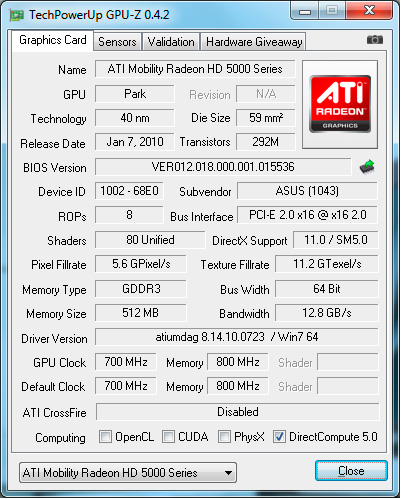Click the "Pixel Fillrate" label

point(59,265)
